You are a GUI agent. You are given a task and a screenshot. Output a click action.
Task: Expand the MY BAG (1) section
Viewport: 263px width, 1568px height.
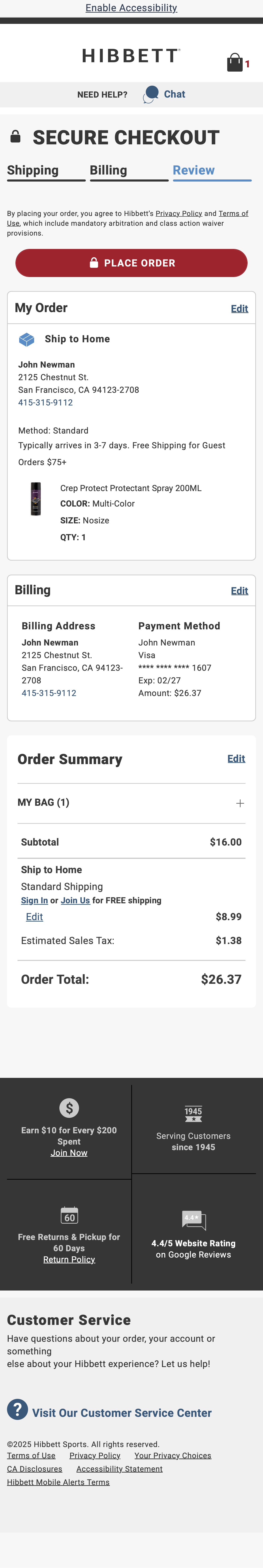240,803
